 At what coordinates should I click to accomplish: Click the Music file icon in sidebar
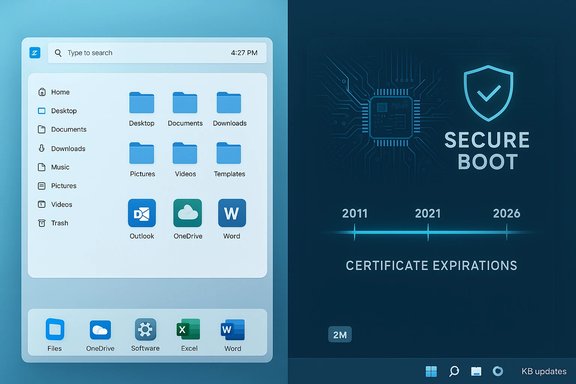tap(42, 167)
